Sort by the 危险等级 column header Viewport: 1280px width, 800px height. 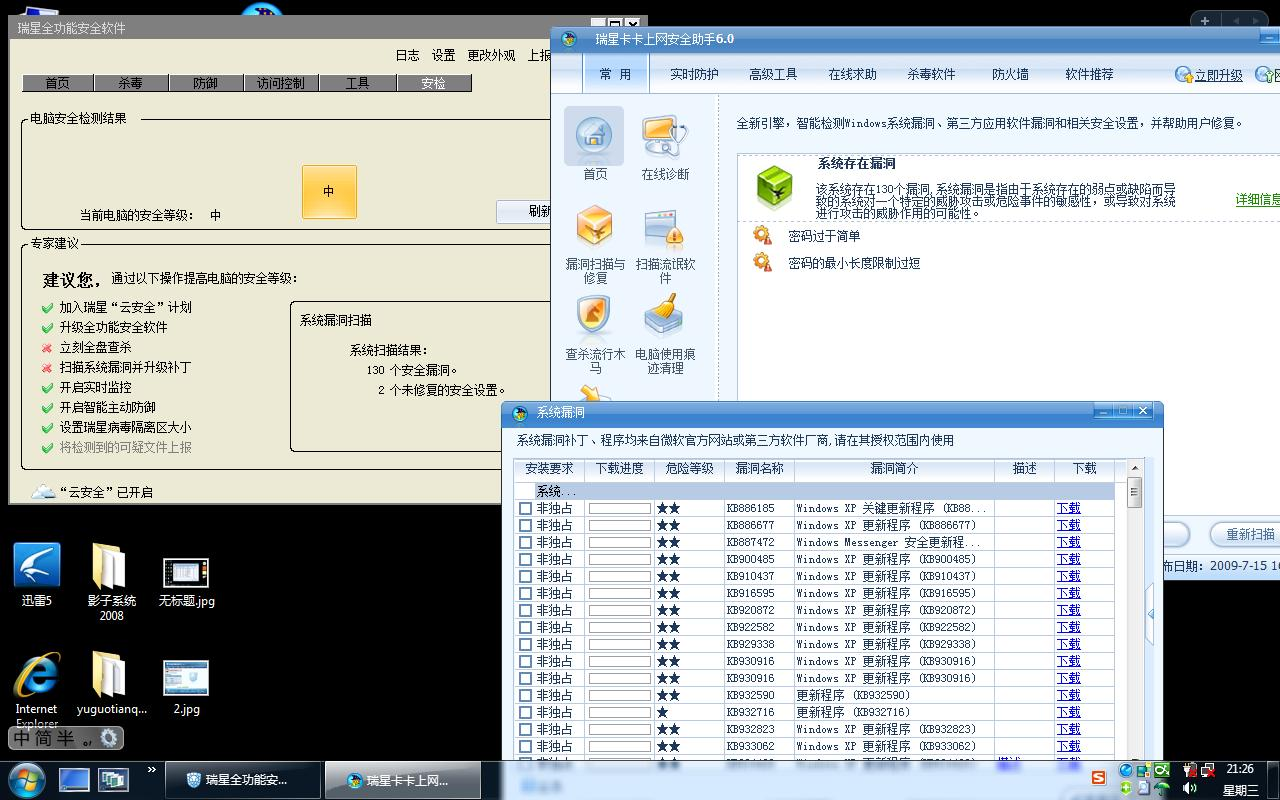pos(689,469)
